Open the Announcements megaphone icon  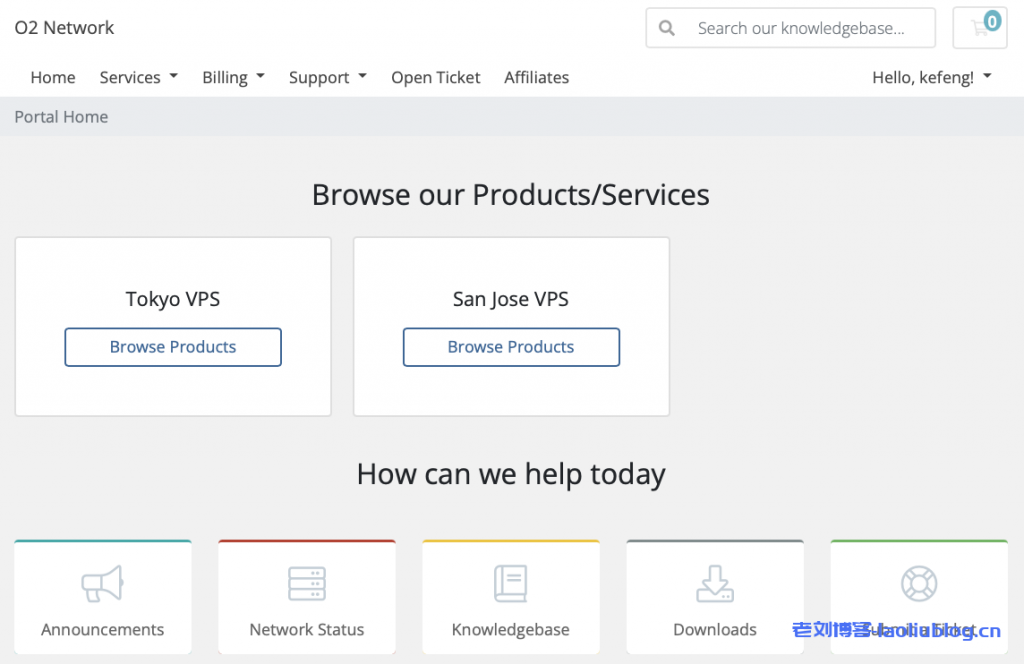[102, 584]
